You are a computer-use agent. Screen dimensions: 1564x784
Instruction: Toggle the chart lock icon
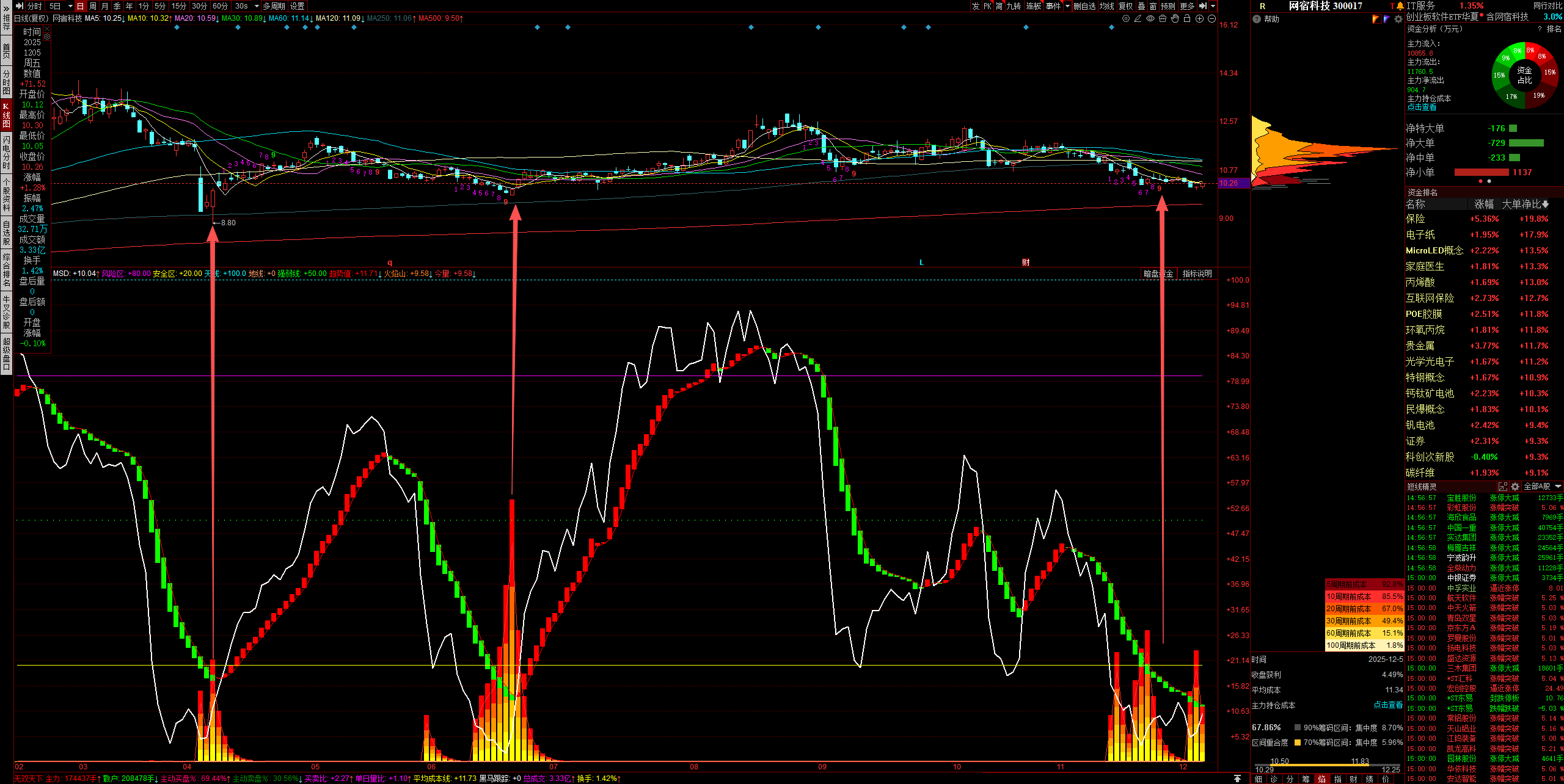coord(1187,19)
